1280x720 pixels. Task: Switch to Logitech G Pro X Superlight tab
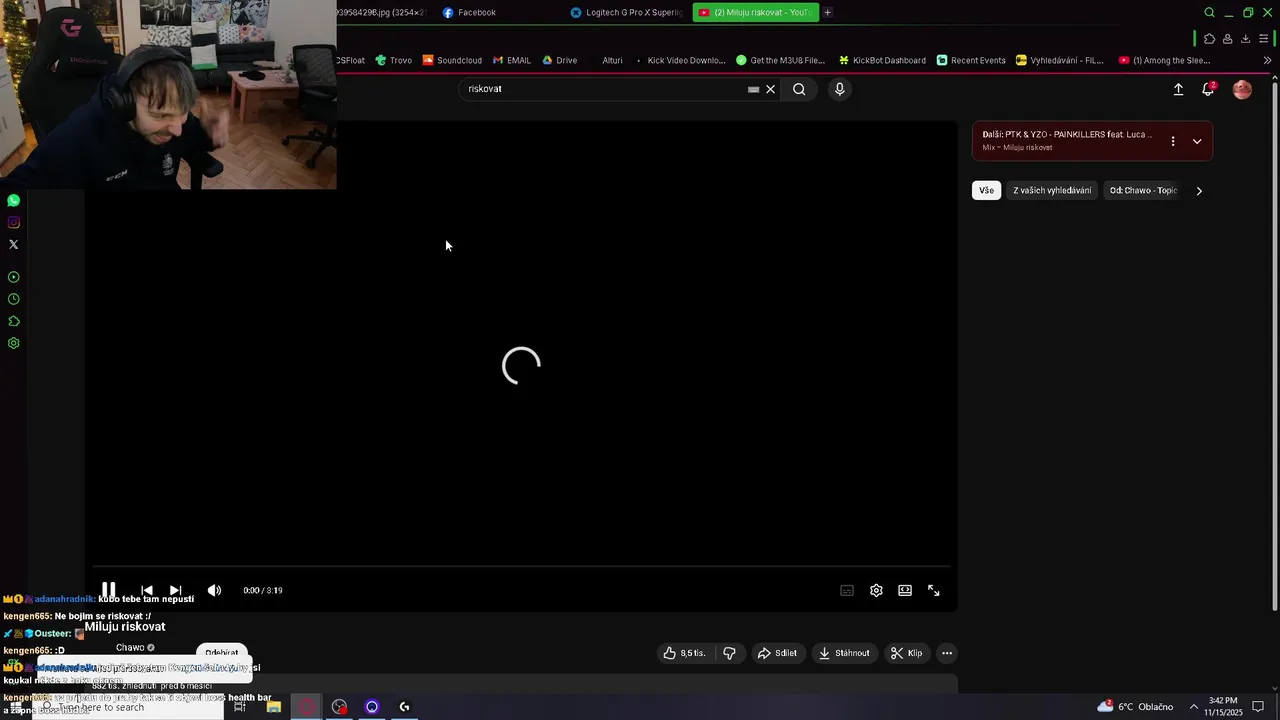coord(626,12)
